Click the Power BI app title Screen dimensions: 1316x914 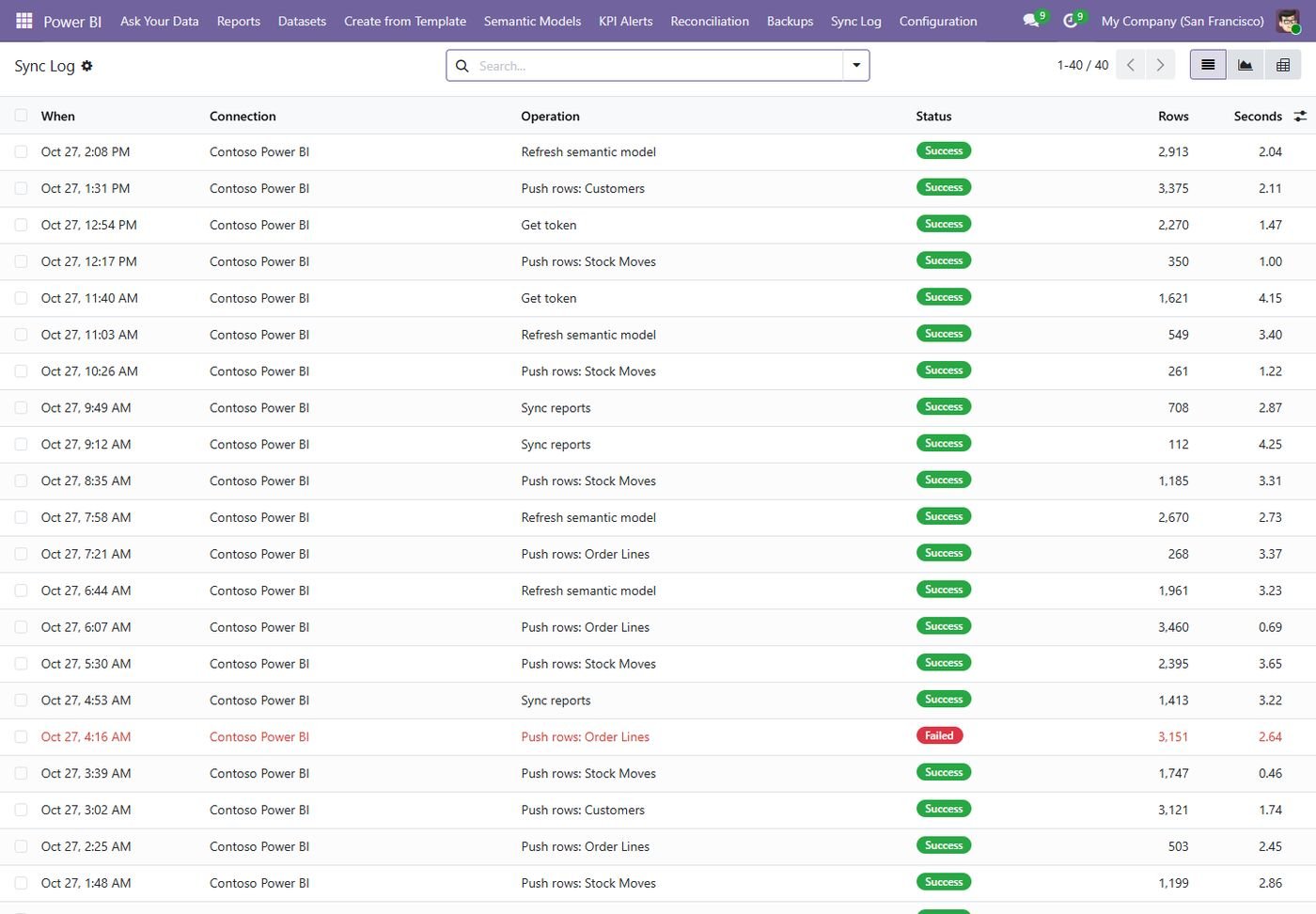(72, 21)
